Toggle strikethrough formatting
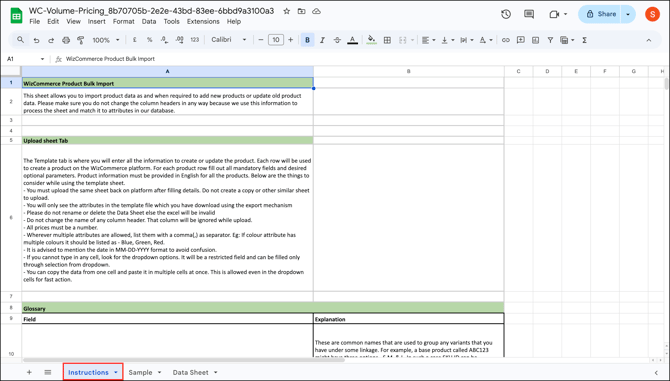This screenshot has width=670, height=381. 337,40
